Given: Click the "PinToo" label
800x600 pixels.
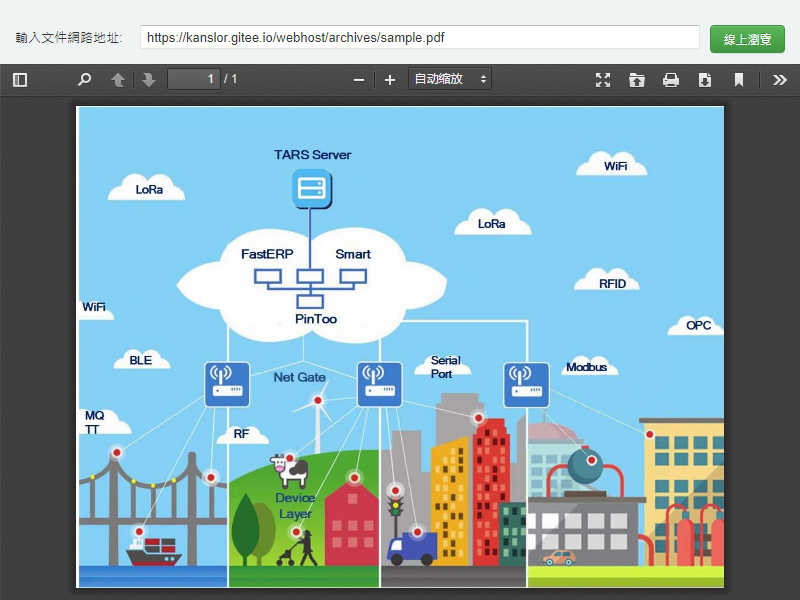Looking at the screenshot, I should point(316,319).
